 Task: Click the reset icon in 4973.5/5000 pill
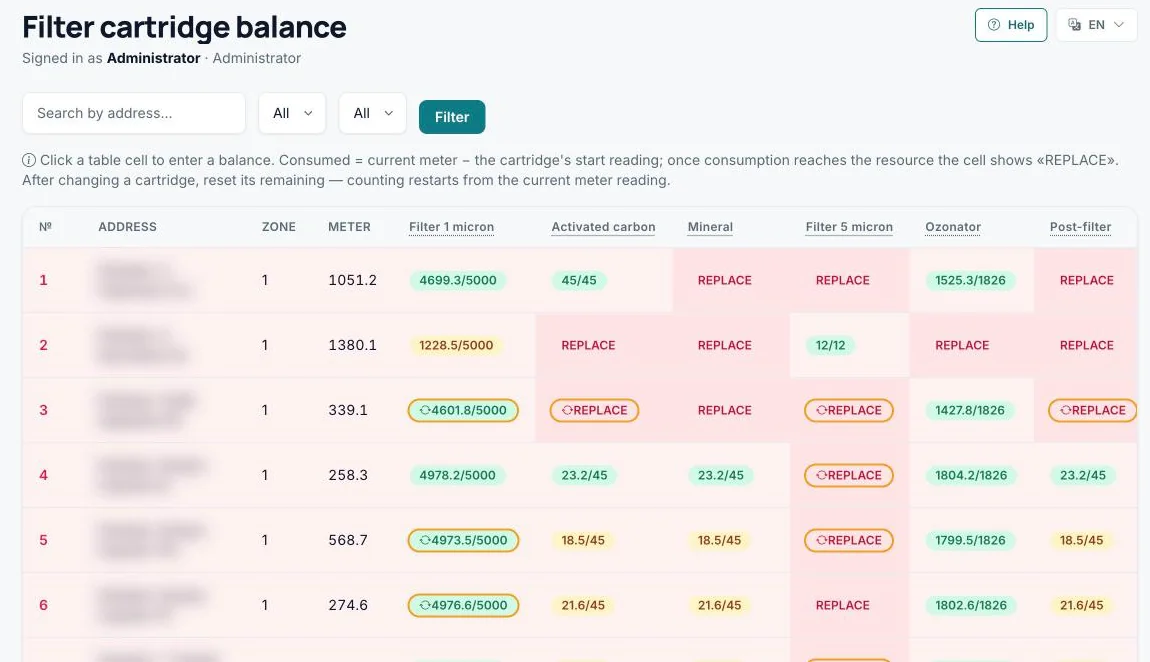(425, 540)
